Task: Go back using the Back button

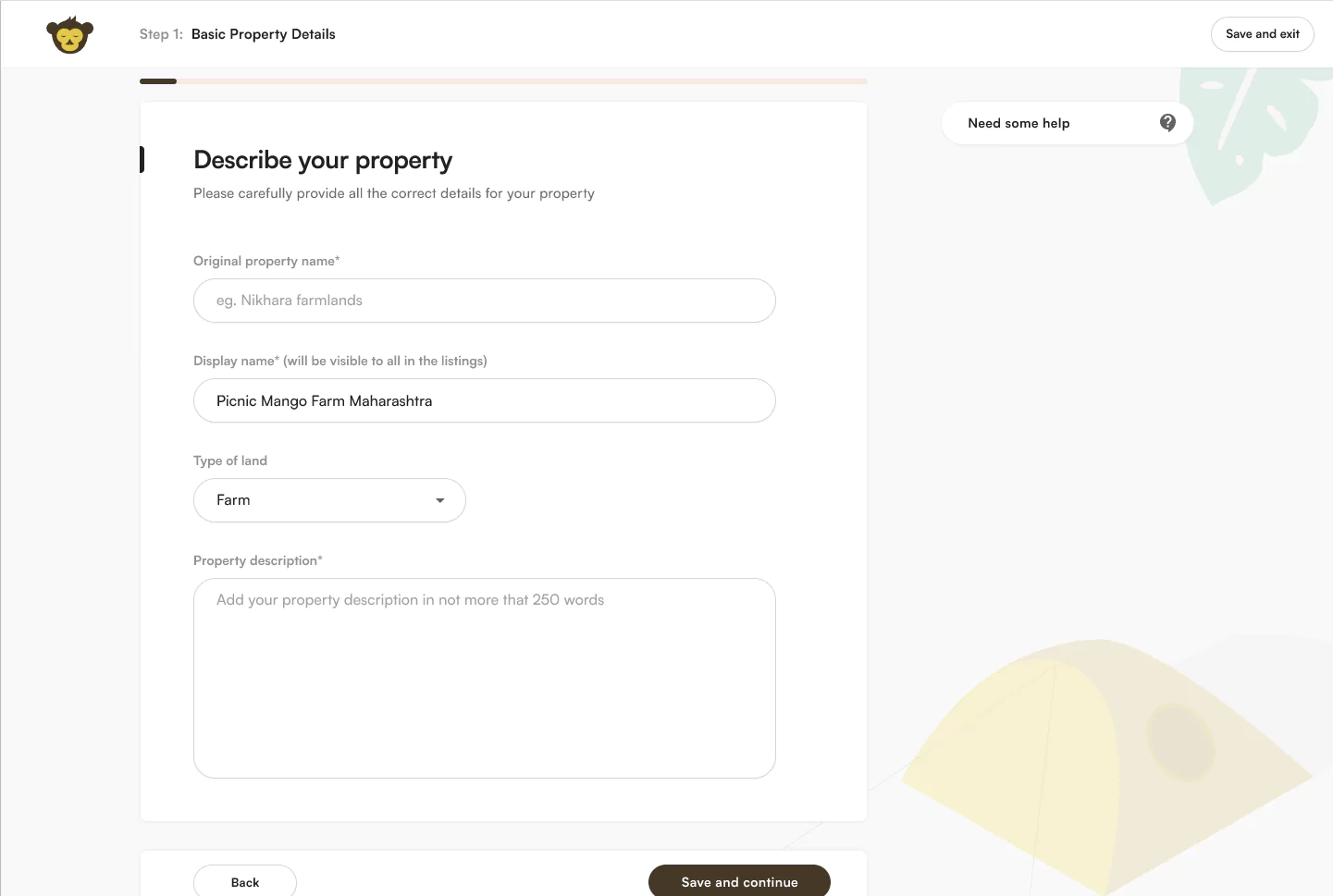Action: [x=245, y=882]
